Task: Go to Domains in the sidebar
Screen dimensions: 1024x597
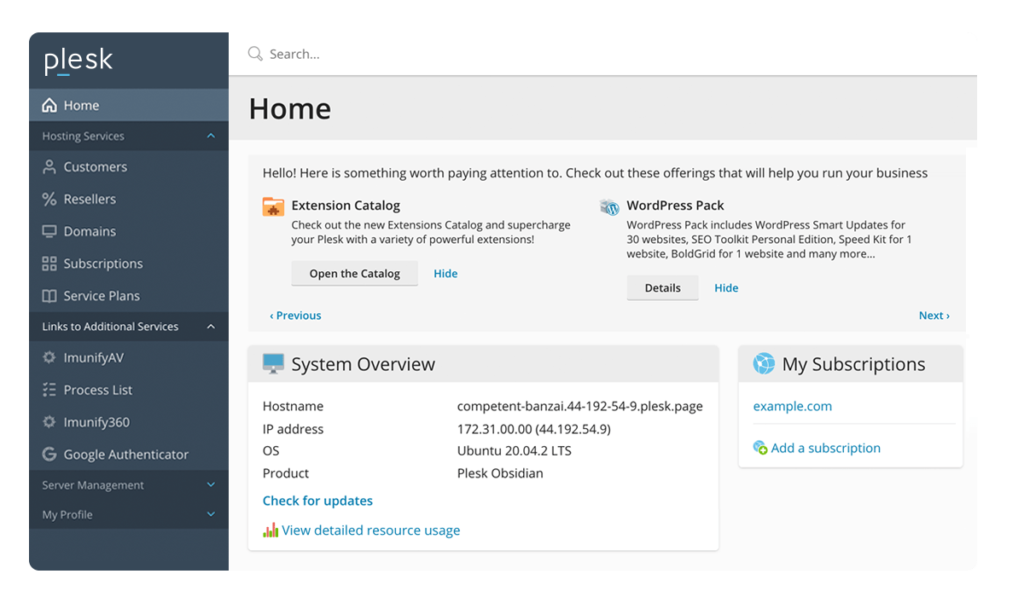Action: [x=89, y=231]
